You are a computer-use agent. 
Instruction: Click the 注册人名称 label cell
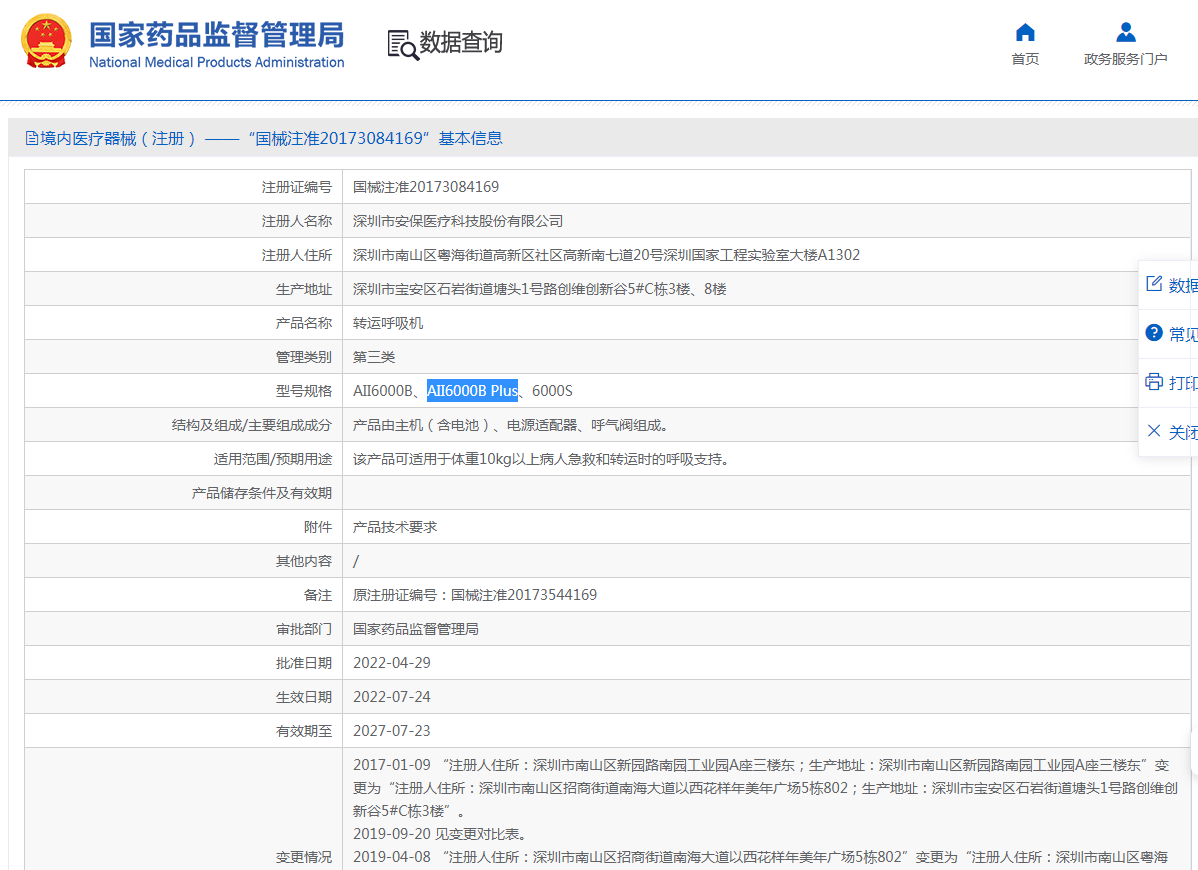[183, 222]
